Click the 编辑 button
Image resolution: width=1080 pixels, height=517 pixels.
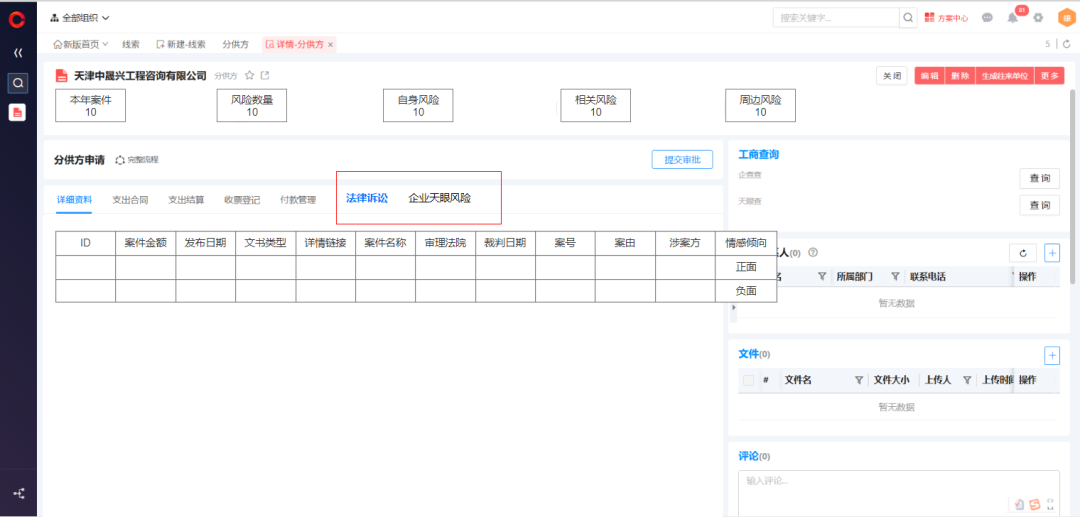(x=930, y=76)
